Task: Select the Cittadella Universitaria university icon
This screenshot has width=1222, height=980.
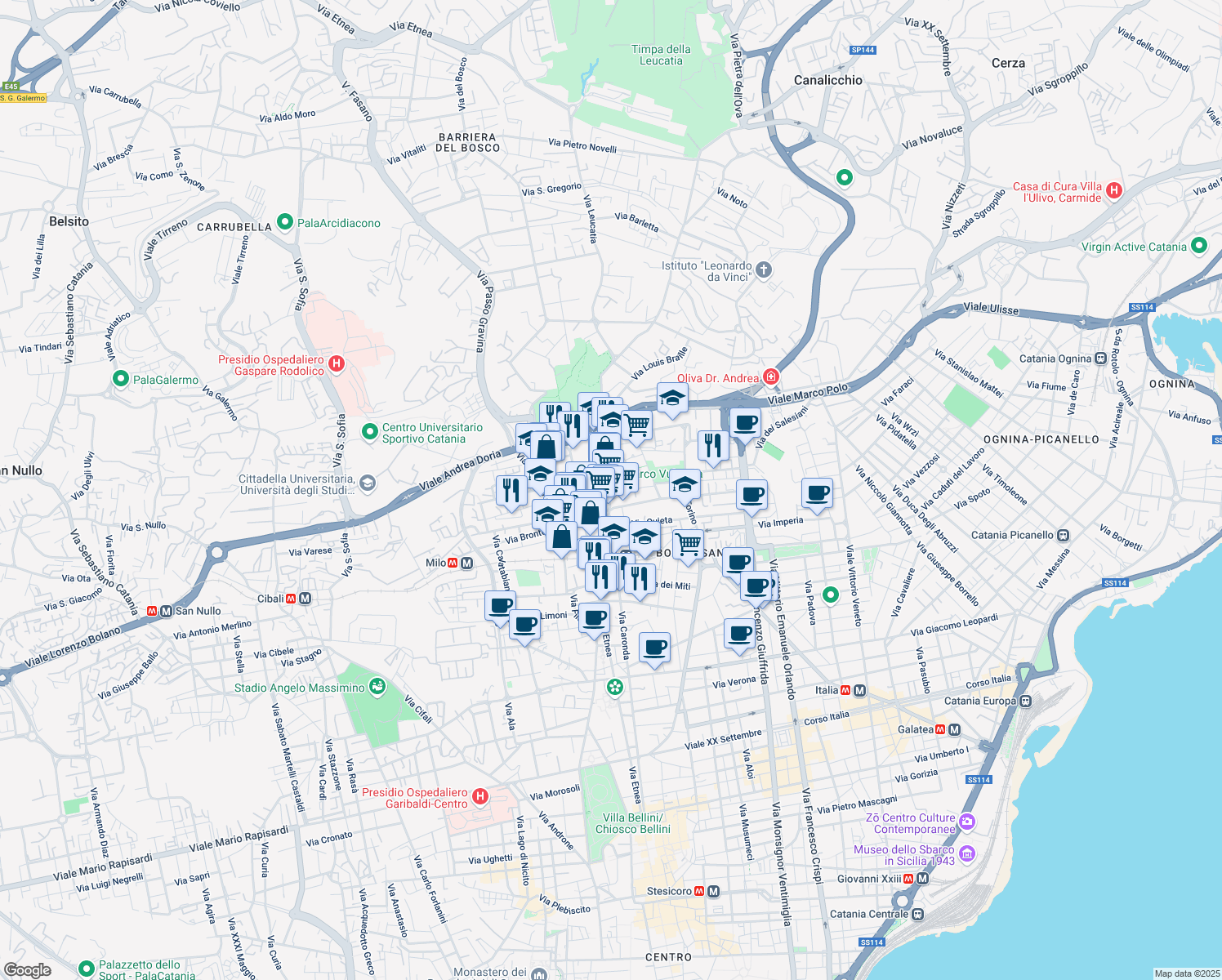Action: (368, 483)
